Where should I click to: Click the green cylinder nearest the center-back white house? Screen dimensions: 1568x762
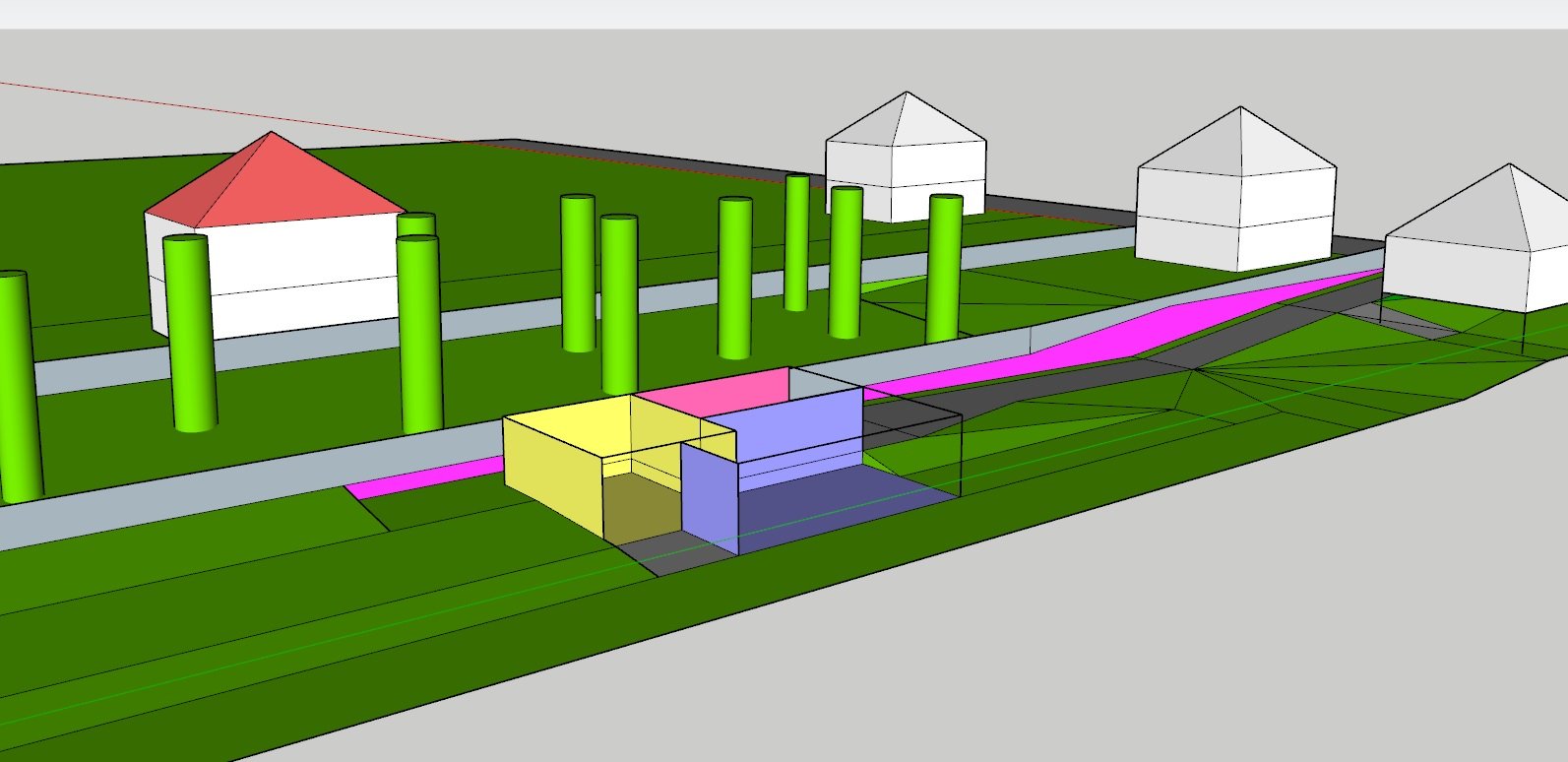click(x=945, y=268)
